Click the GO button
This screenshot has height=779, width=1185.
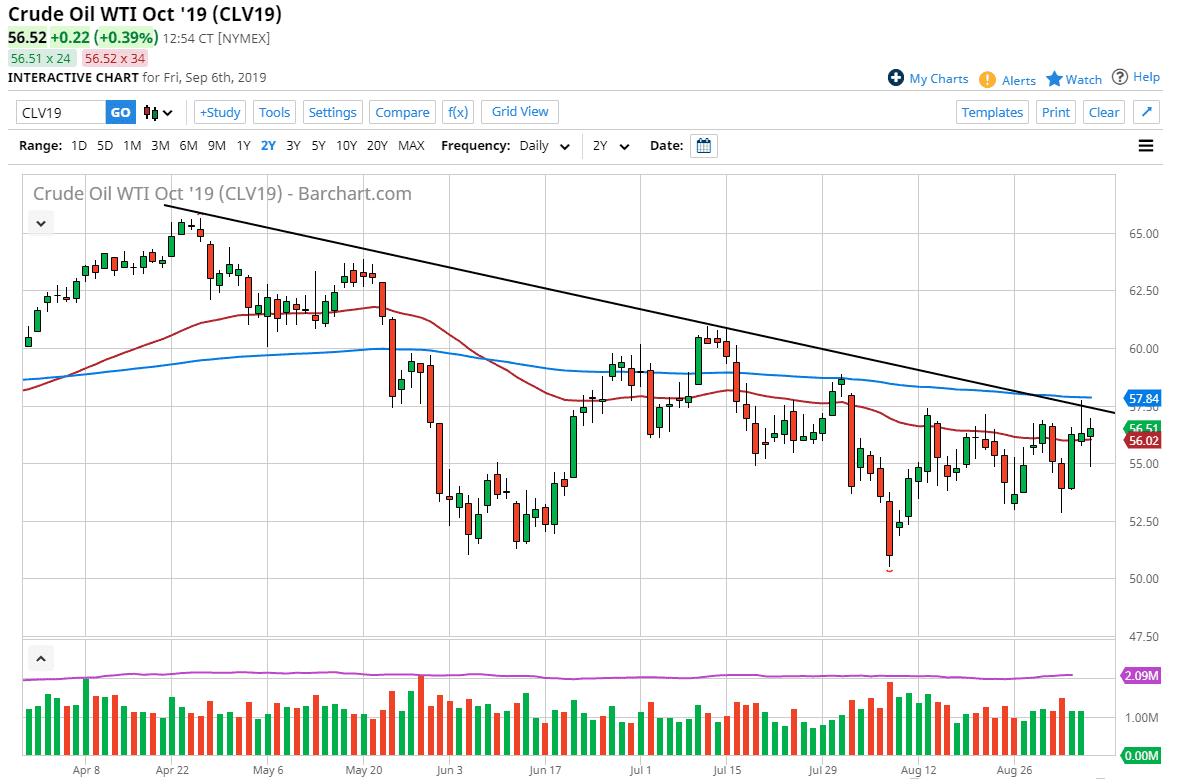[x=119, y=112]
